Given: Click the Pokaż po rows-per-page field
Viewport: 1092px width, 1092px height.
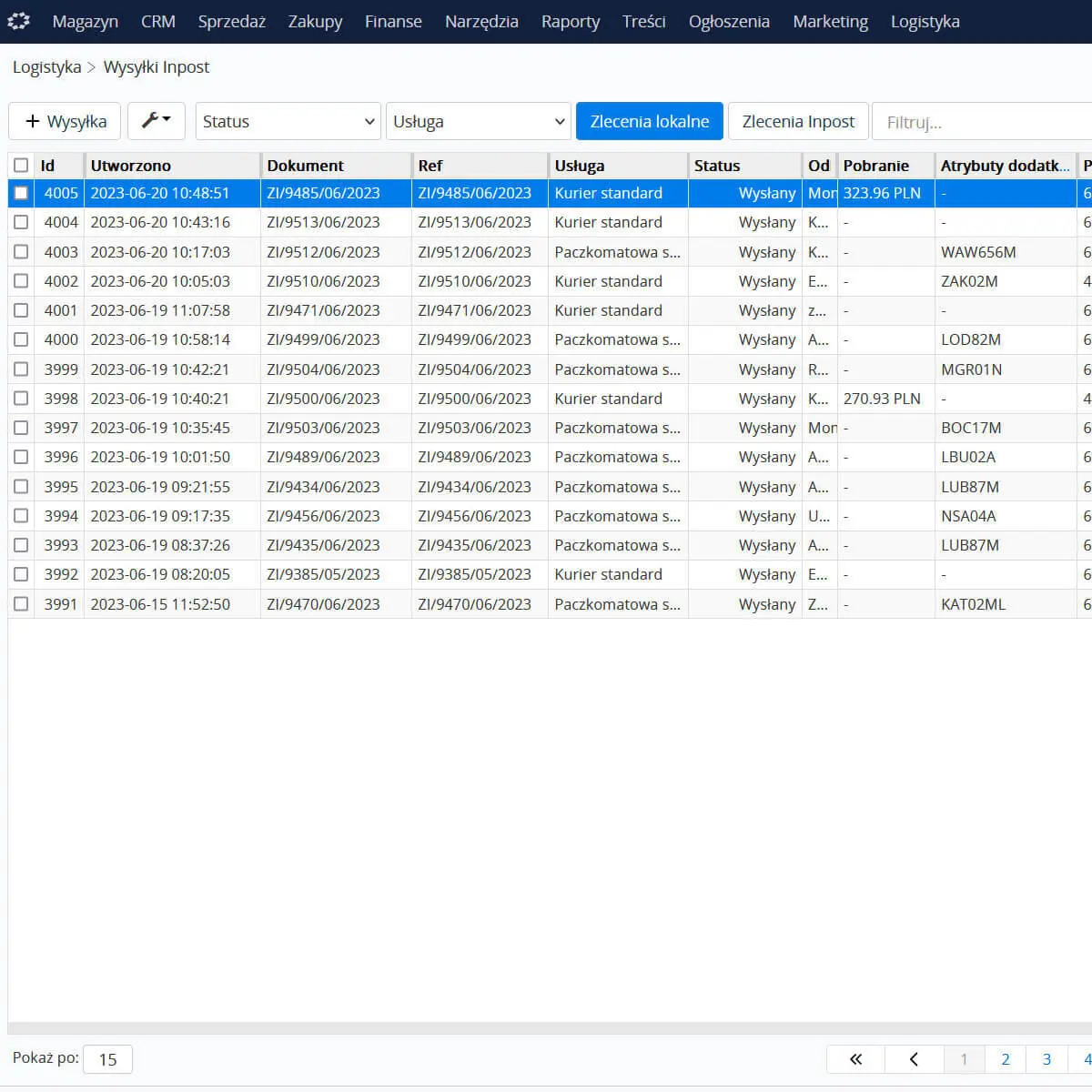Looking at the screenshot, I should (107, 1059).
